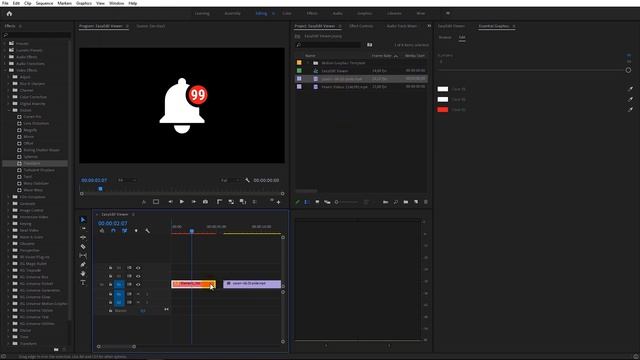Hide the lowest video track's eye
640x360 pixels.
[138, 284]
